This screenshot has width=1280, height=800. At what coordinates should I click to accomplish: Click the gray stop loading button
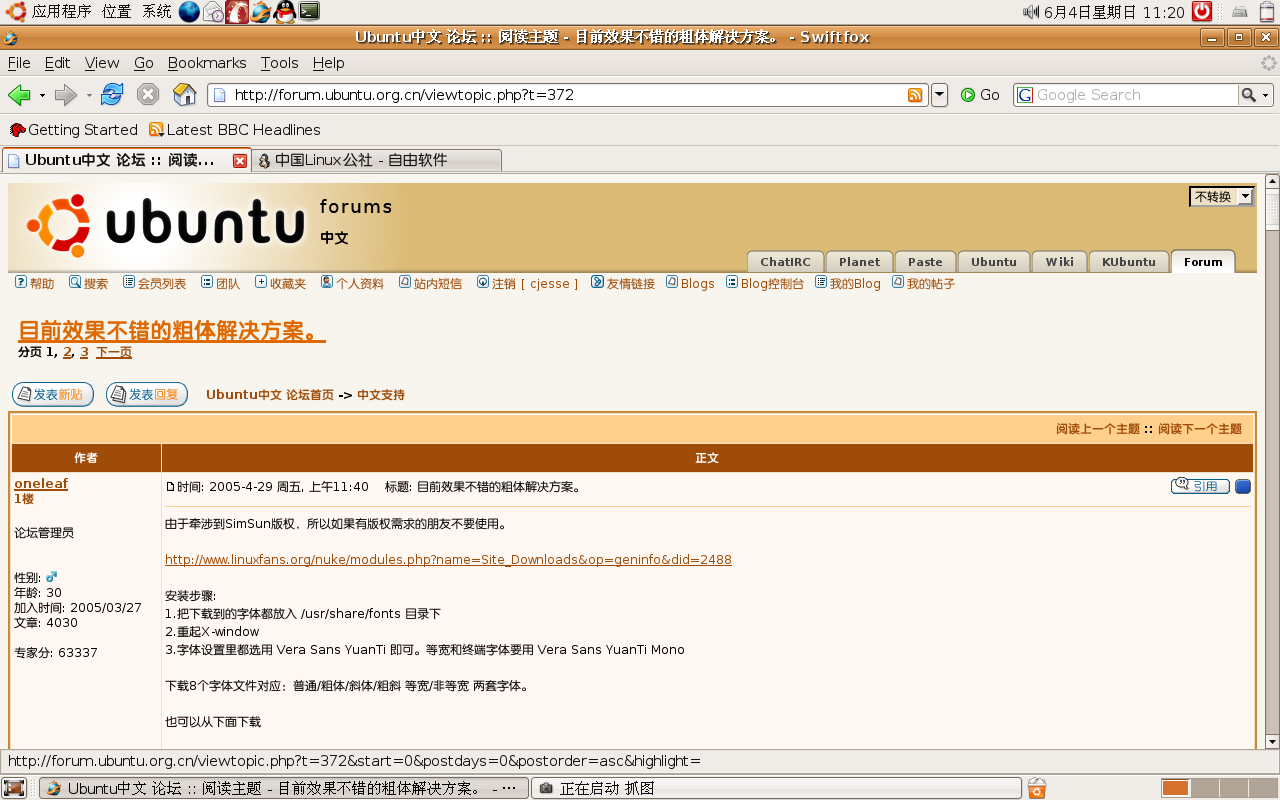148,95
